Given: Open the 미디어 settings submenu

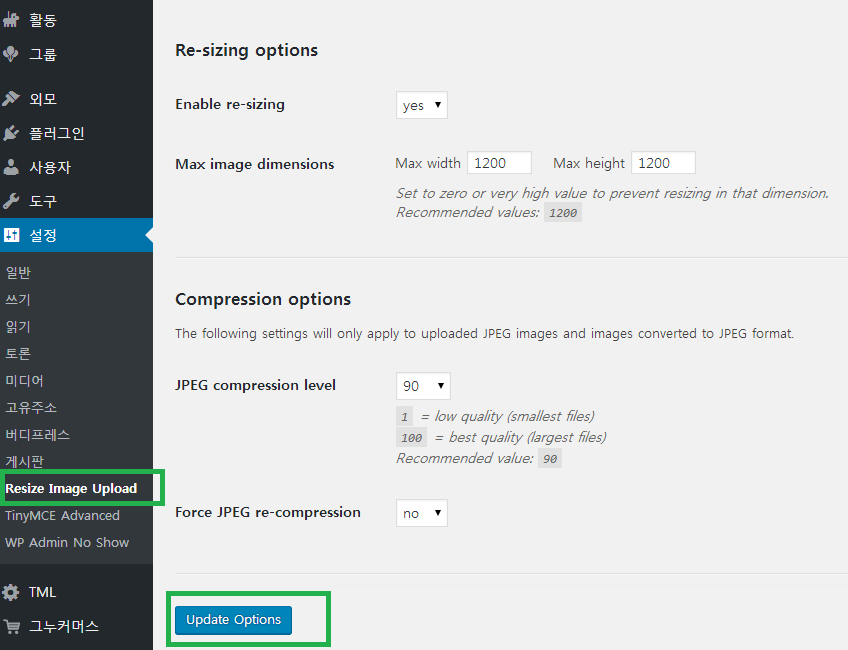Looking at the screenshot, I should [x=24, y=381].
